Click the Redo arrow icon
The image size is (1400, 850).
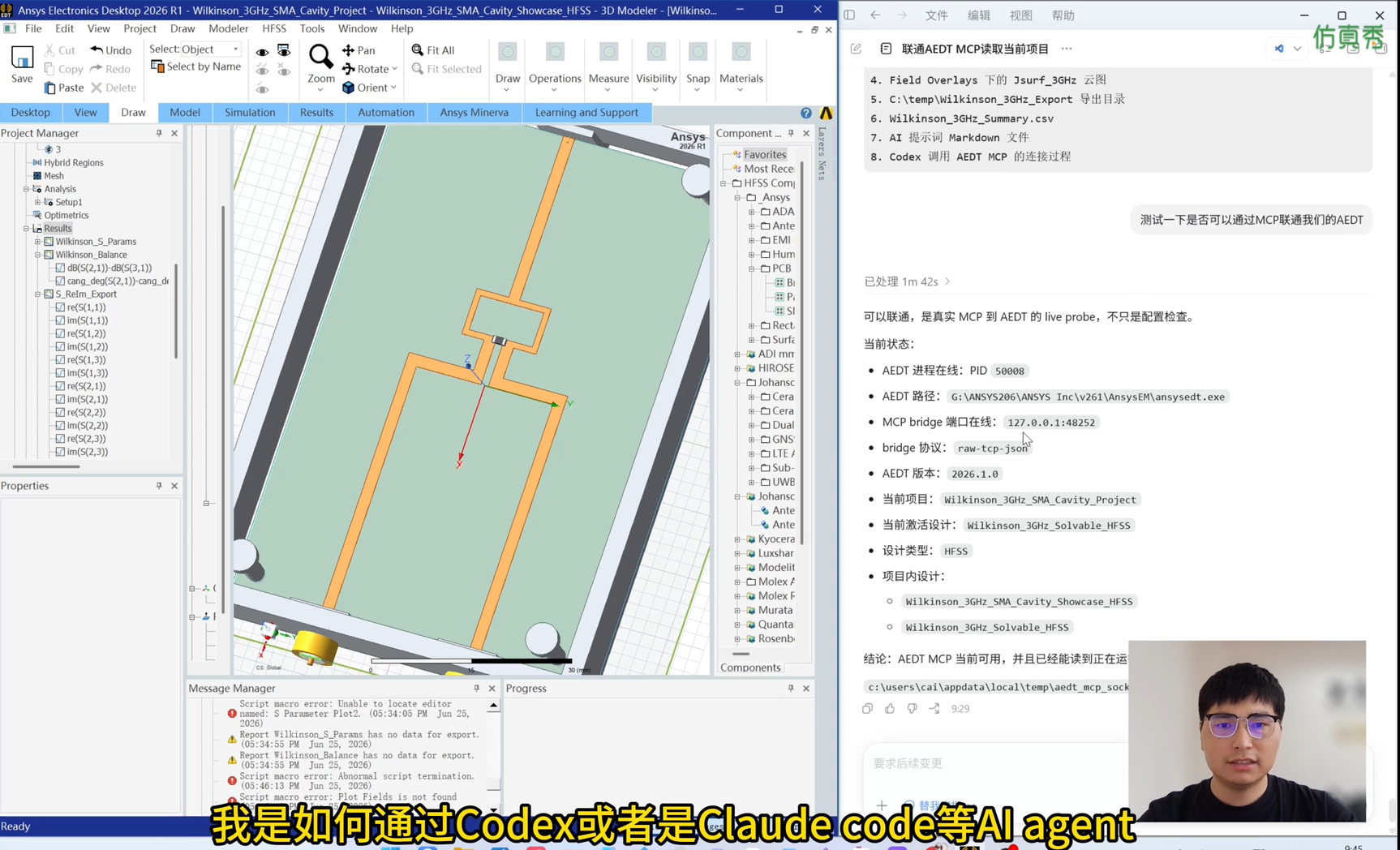pyautogui.click(x=97, y=69)
